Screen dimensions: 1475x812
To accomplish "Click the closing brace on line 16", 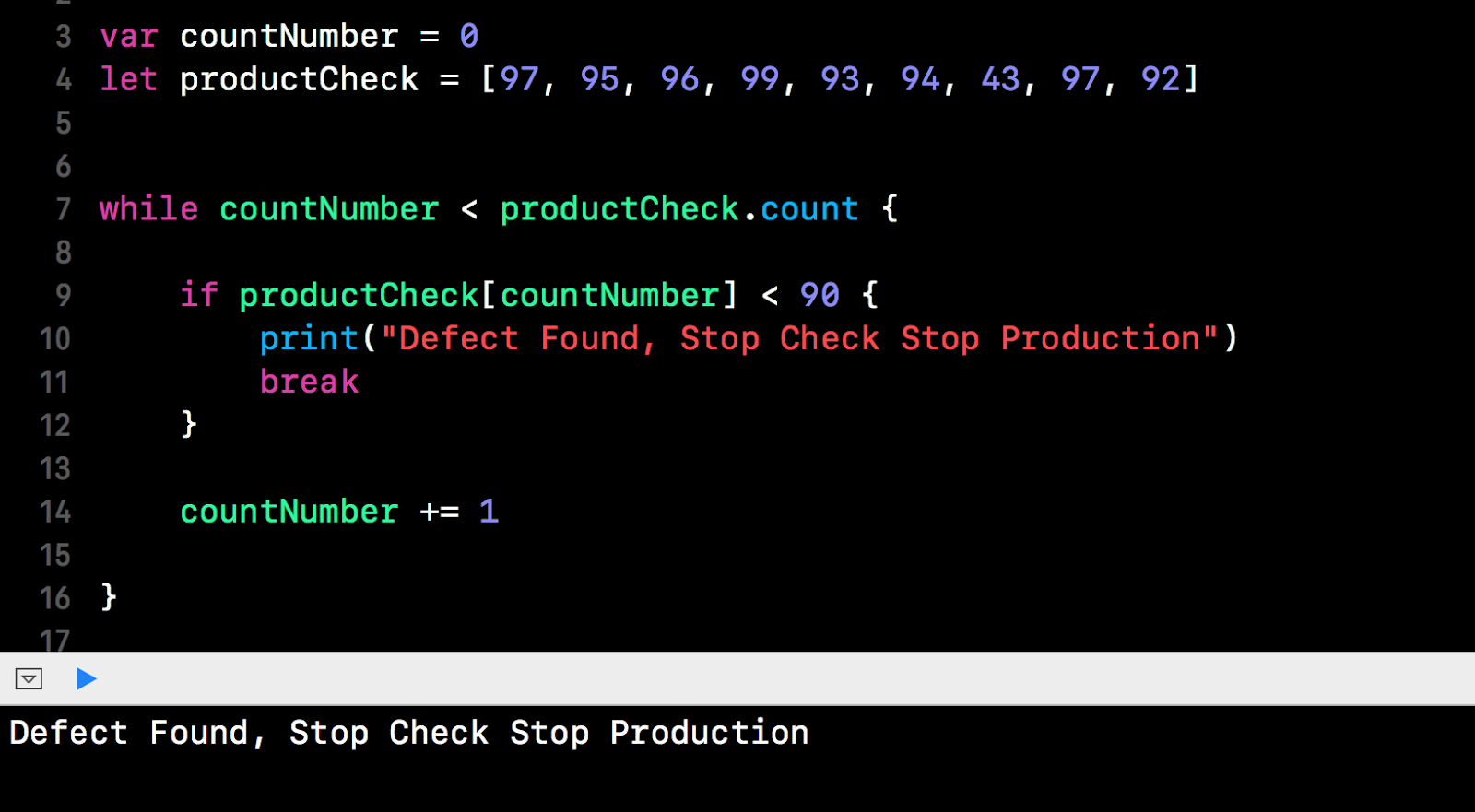I will (109, 597).
